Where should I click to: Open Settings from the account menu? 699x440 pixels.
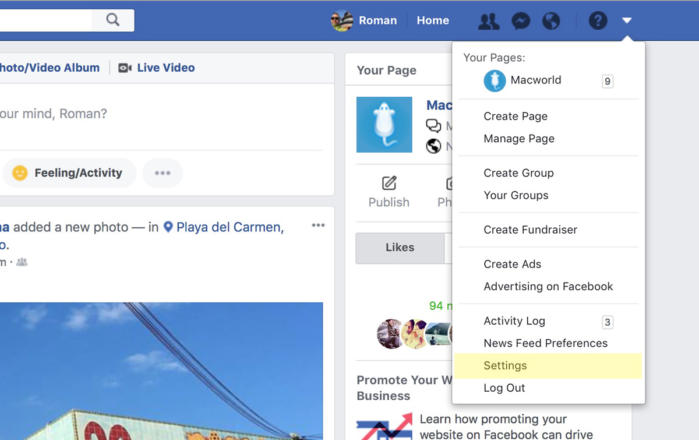point(548,366)
